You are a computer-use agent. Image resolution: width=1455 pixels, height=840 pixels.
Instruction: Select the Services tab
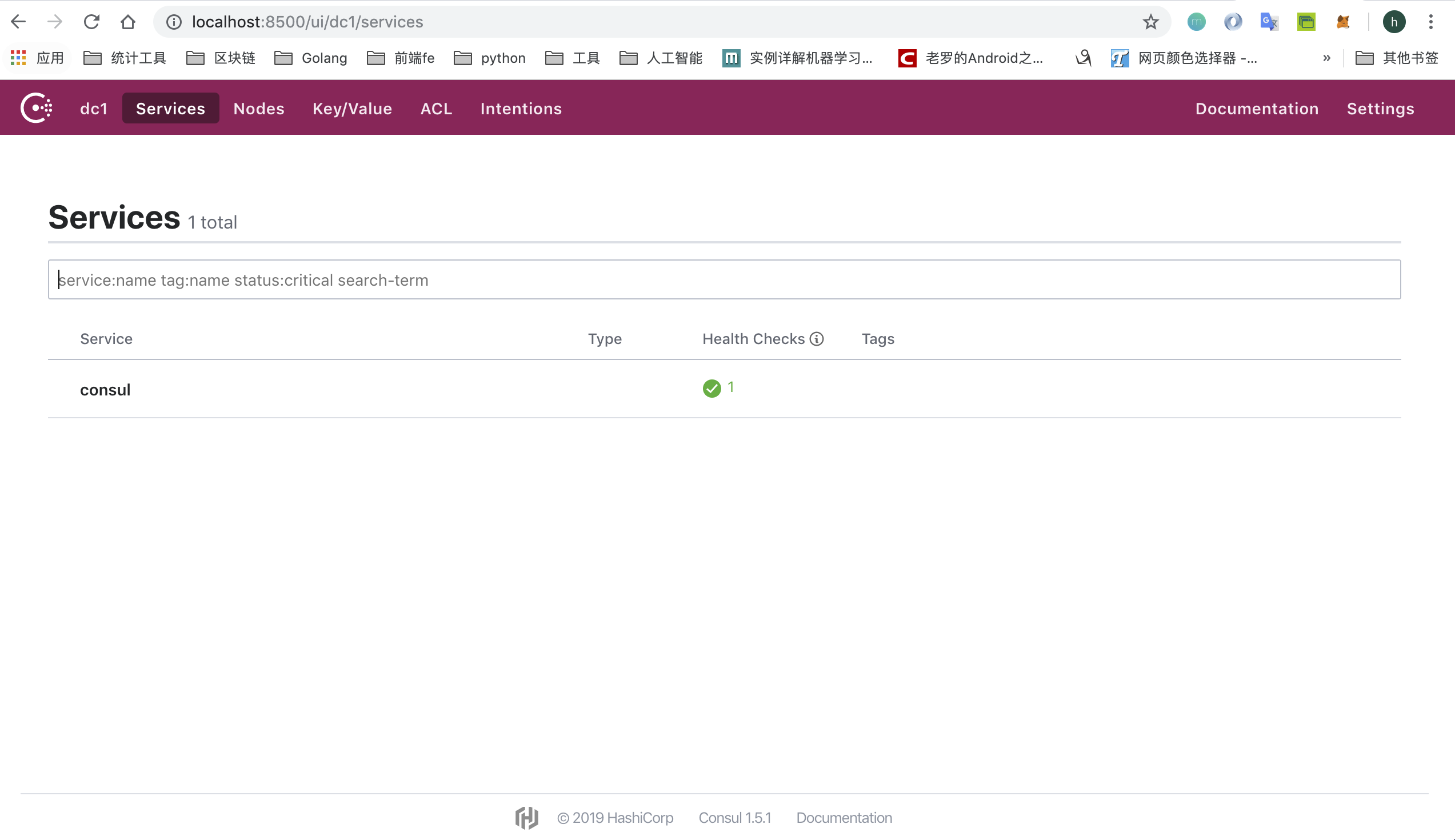(x=170, y=108)
